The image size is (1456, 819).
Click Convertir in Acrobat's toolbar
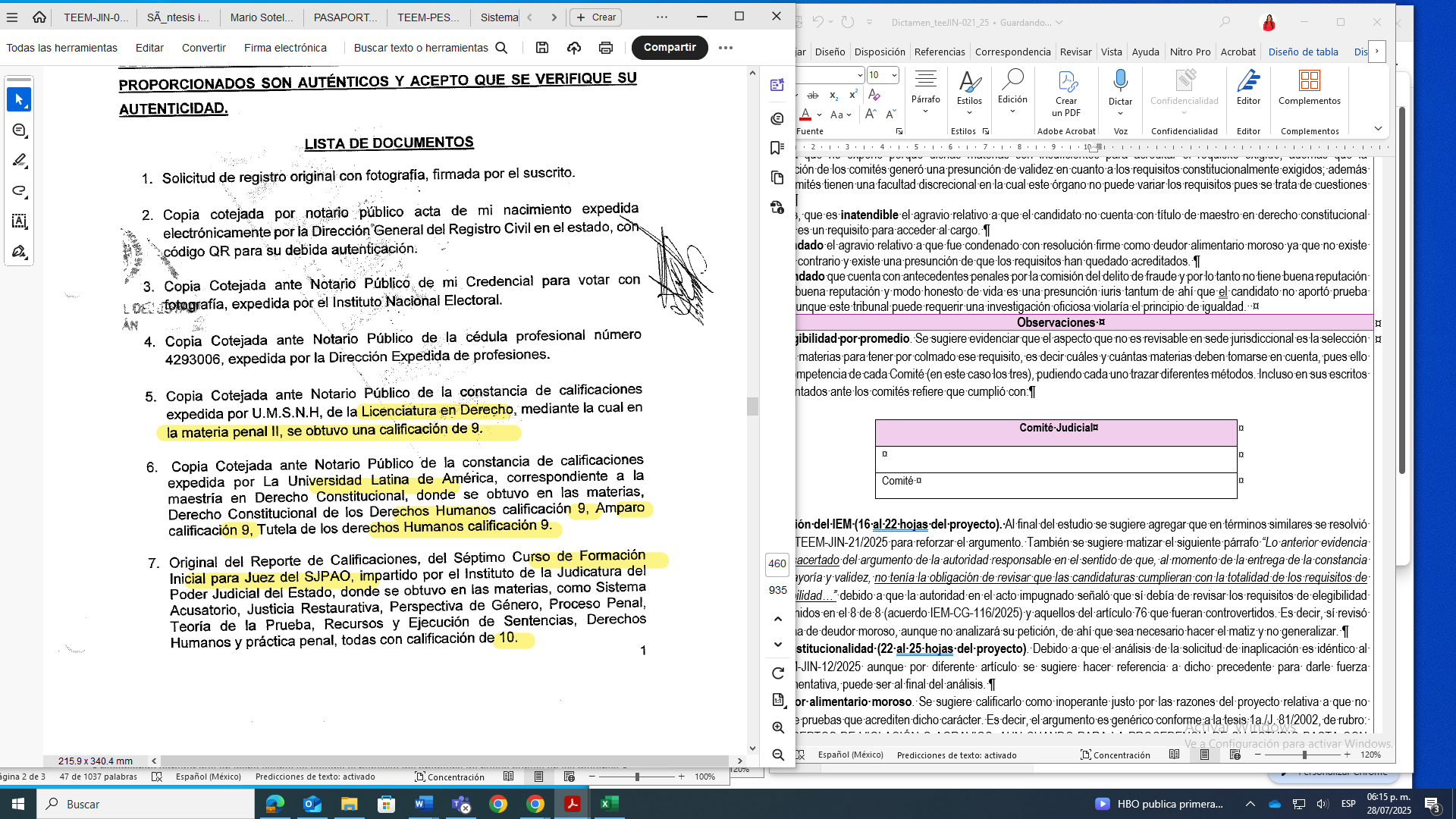204,48
